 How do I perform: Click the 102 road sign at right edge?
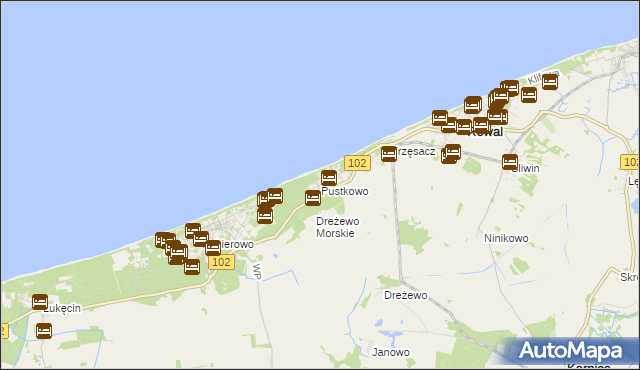point(630,162)
